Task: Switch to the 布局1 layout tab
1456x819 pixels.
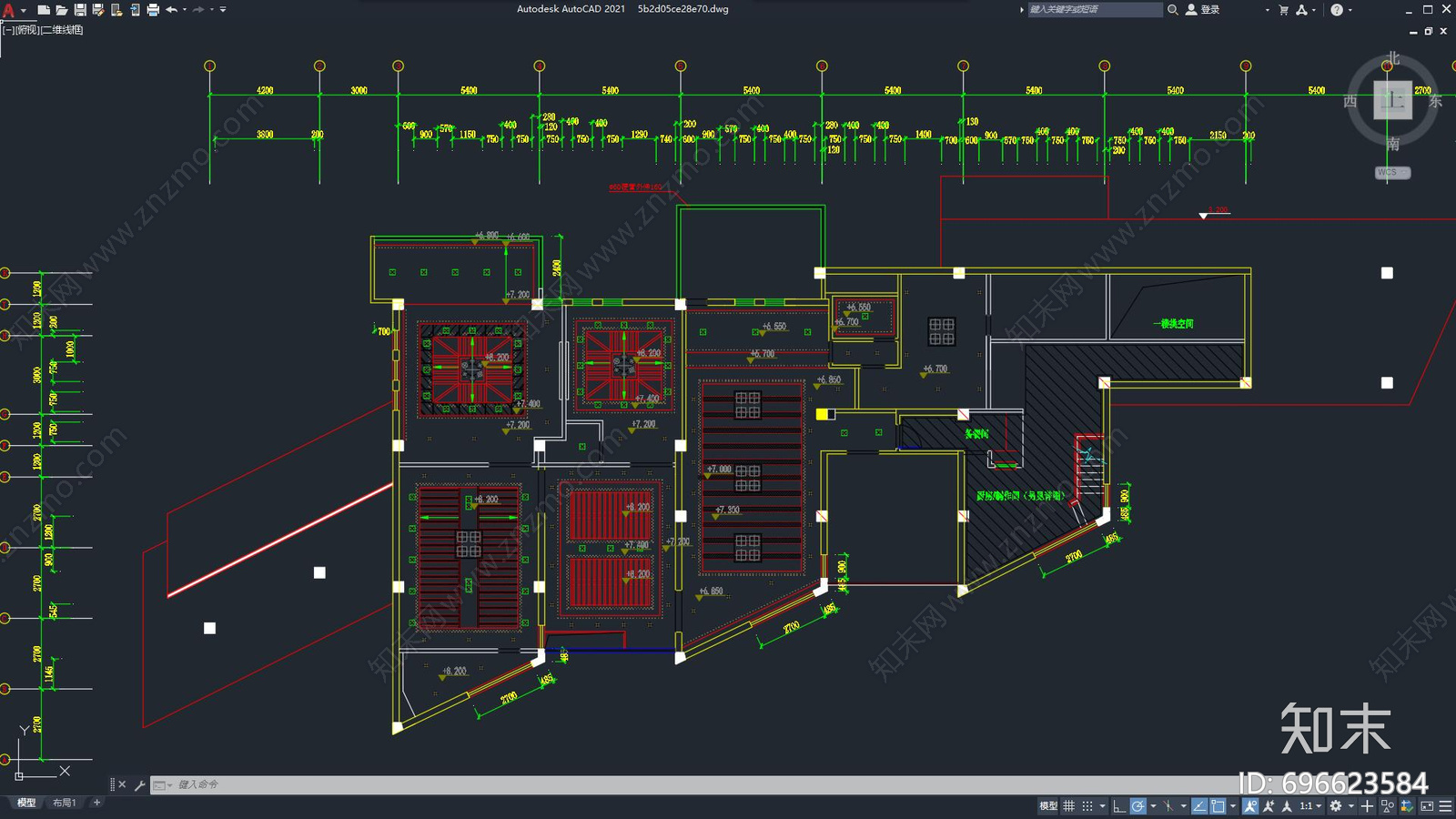Action: point(64,803)
